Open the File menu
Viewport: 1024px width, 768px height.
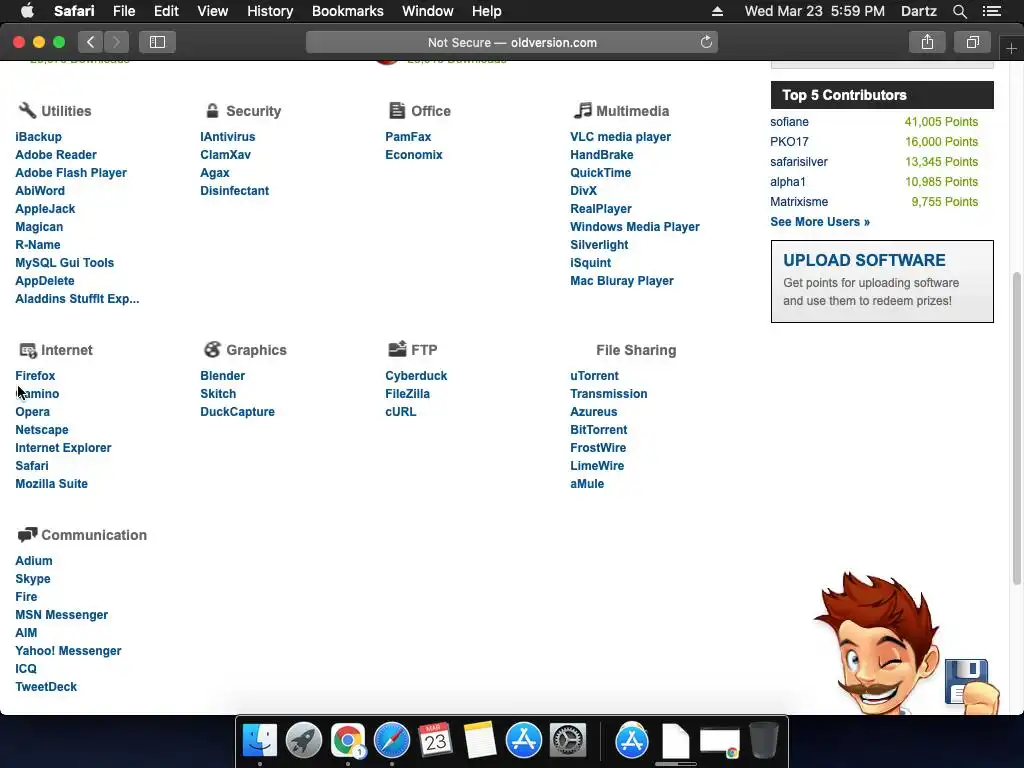click(x=124, y=11)
